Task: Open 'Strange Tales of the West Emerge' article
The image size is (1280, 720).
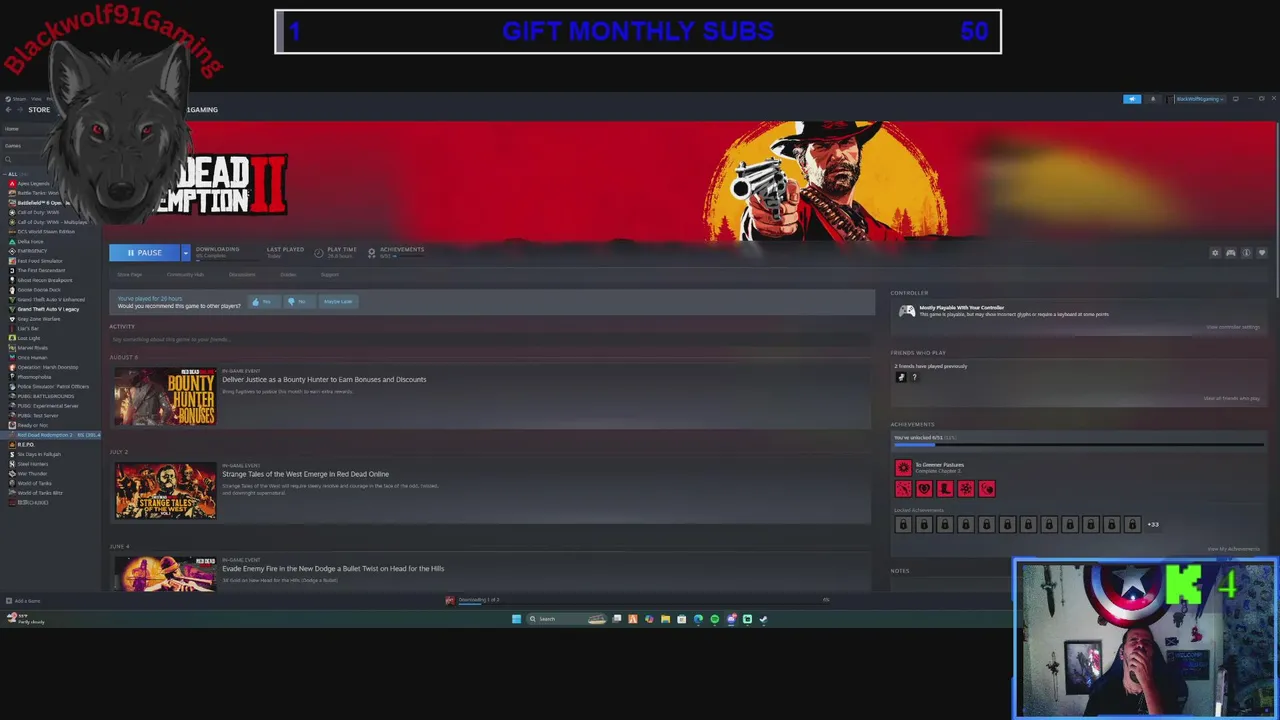Action: point(305,474)
